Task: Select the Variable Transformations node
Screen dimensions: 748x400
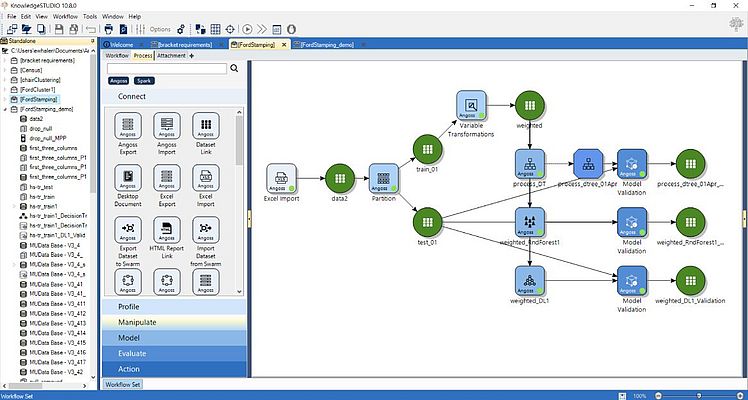Action: point(471,105)
